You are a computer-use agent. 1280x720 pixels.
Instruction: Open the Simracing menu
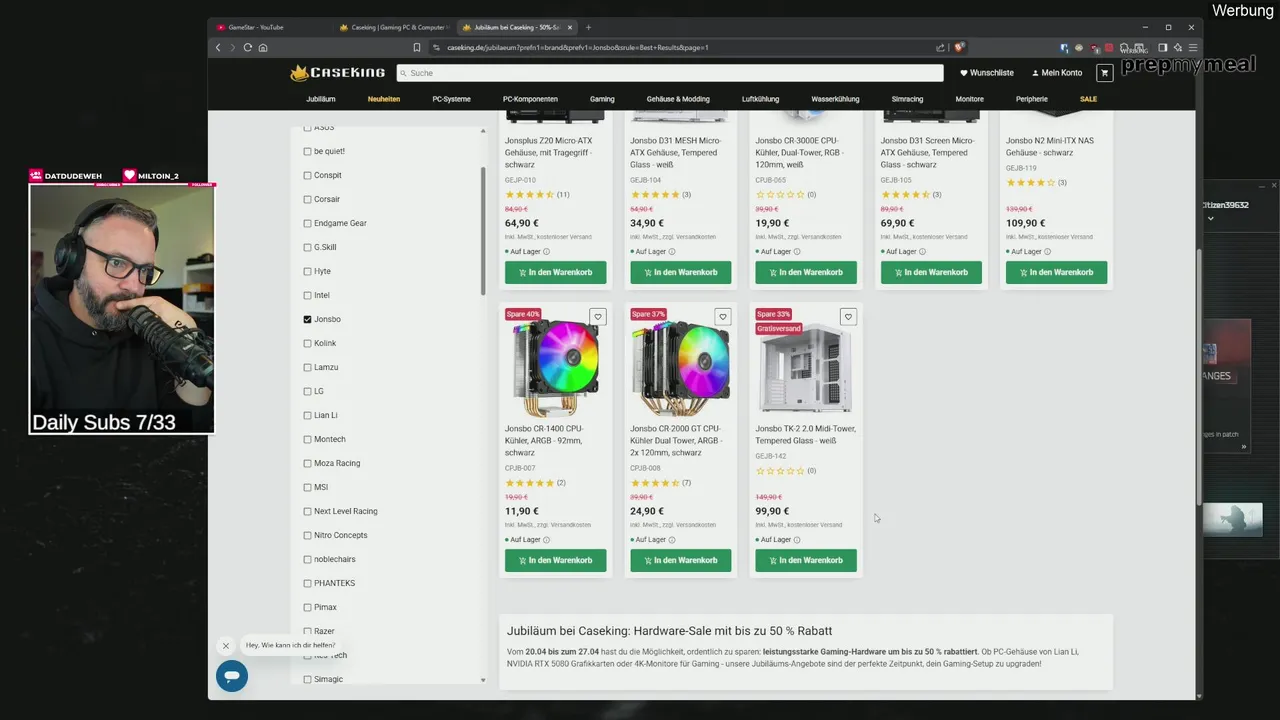pyautogui.click(x=908, y=99)
